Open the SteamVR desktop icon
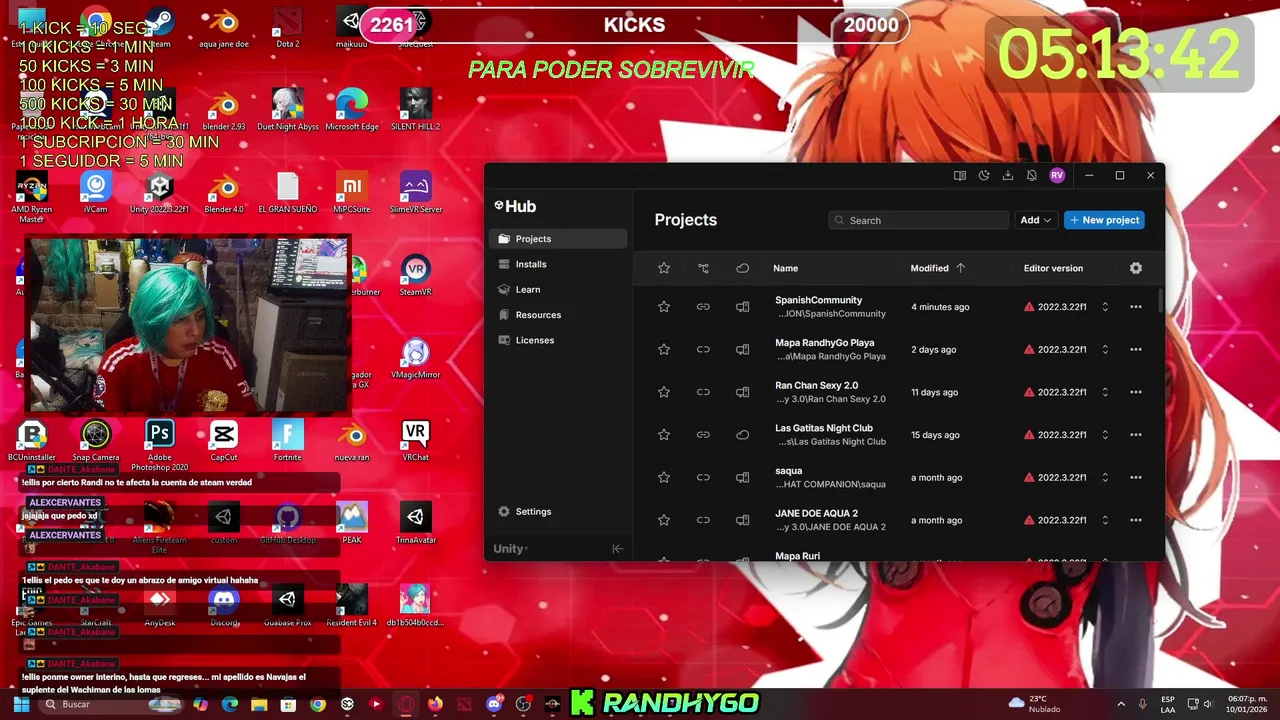This screenshot has width=1280, height=720. coord(415,276)
